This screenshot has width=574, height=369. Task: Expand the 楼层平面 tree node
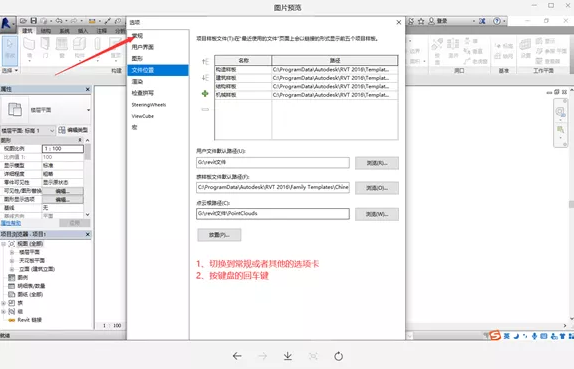[x=12, y=252]
